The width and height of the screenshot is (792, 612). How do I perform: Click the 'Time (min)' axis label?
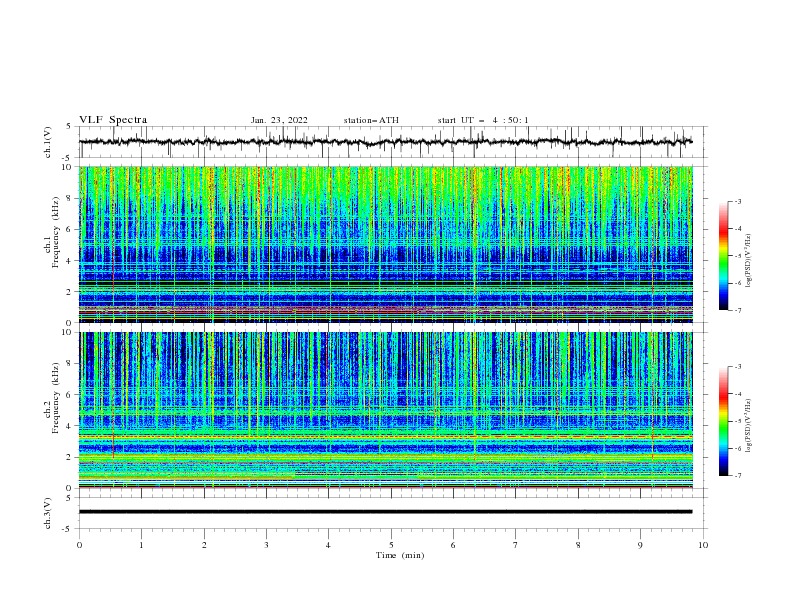[400, 555]
